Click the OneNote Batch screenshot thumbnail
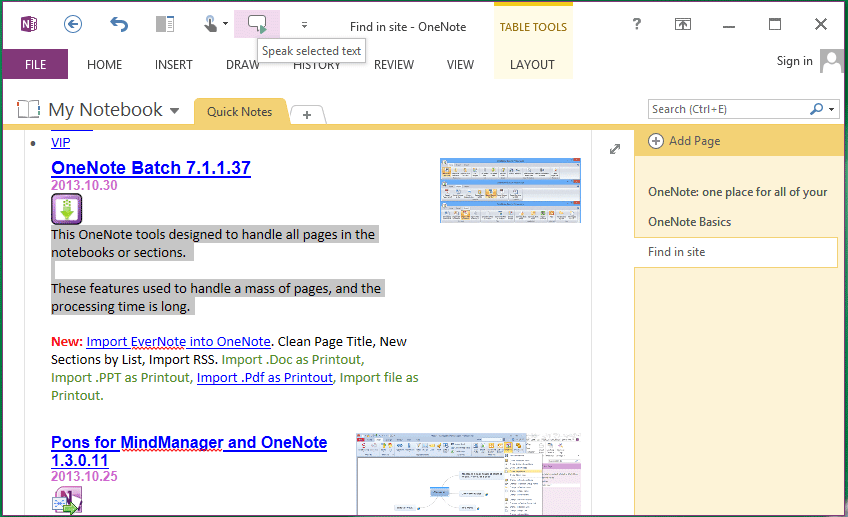848x517 pixels. [x=511, y=190]
